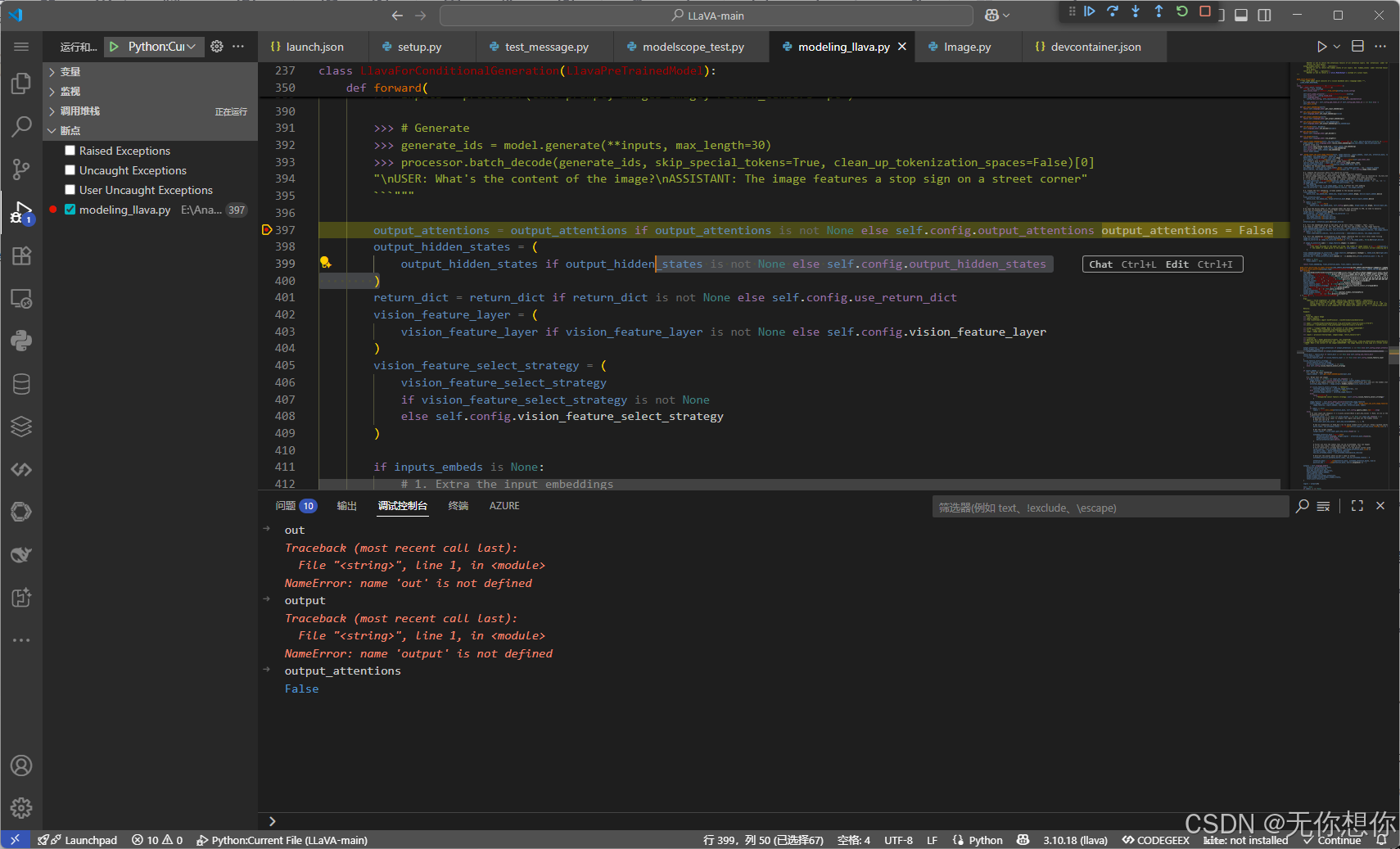Screen dimensions: 1400x849
Task: Collapse the 断点 section
Action: (x=150, y=131)
